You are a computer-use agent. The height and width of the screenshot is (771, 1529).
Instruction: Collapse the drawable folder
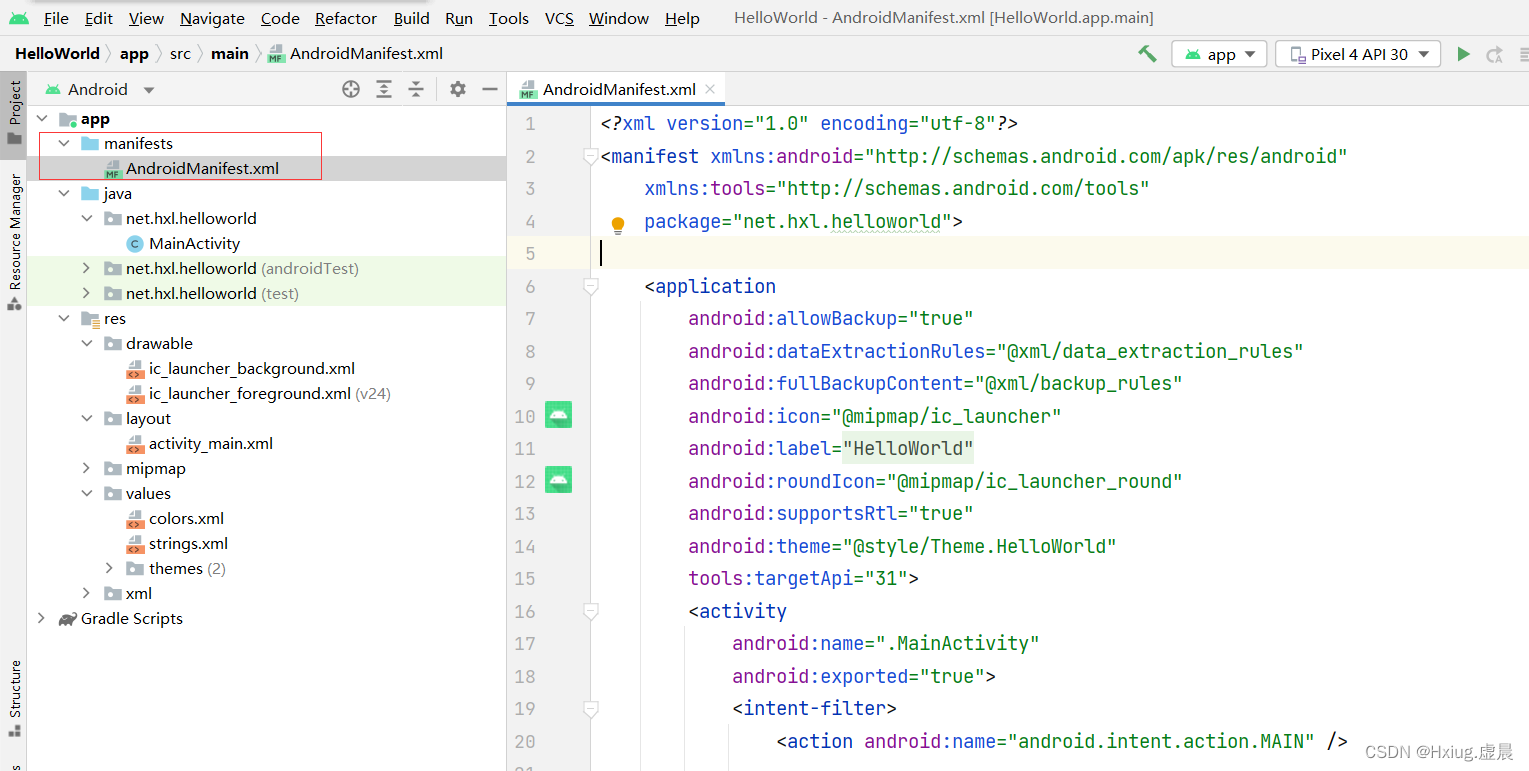pos(87,344)
